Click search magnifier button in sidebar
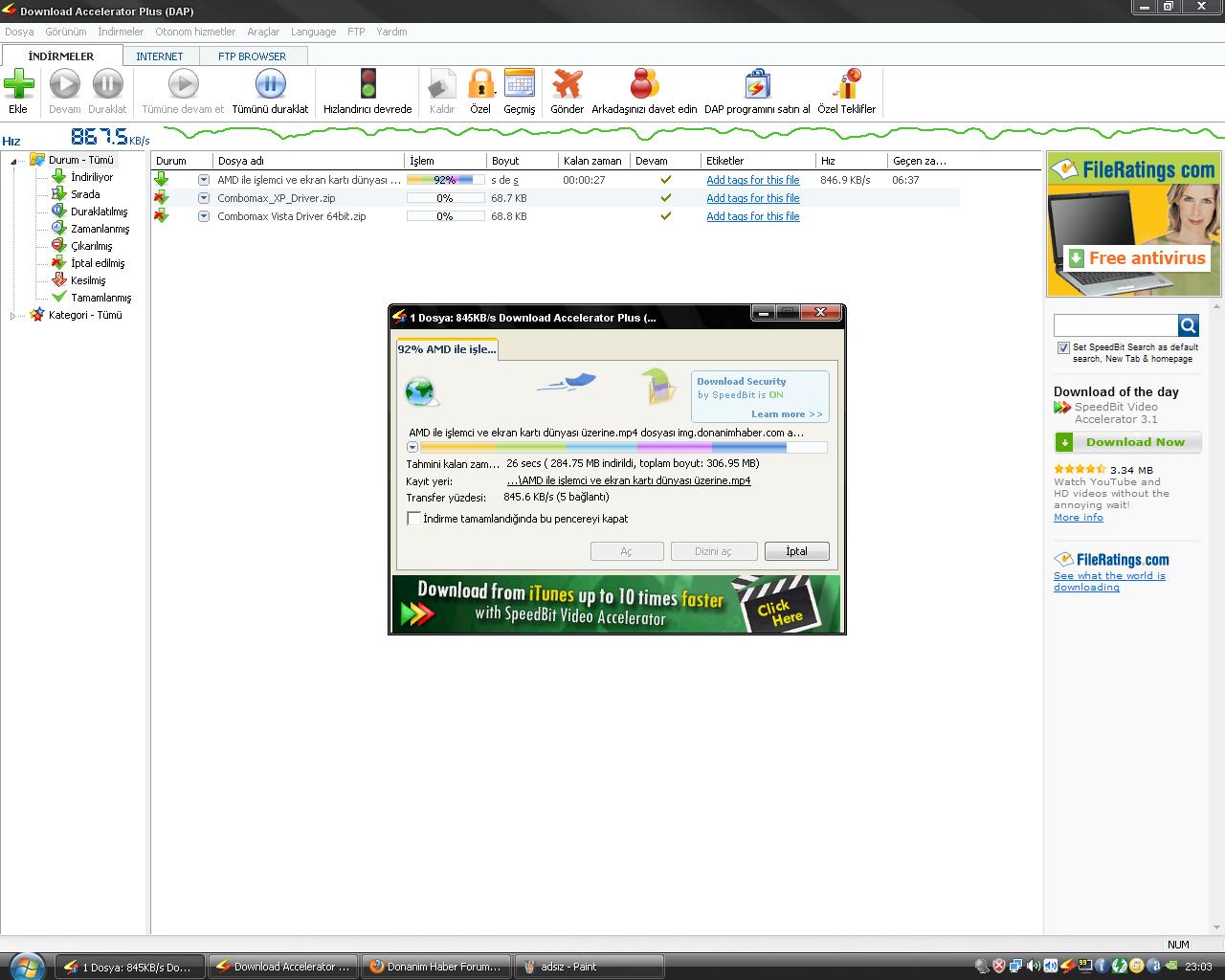The image size is (1225, 980). tap(1189, 325)
